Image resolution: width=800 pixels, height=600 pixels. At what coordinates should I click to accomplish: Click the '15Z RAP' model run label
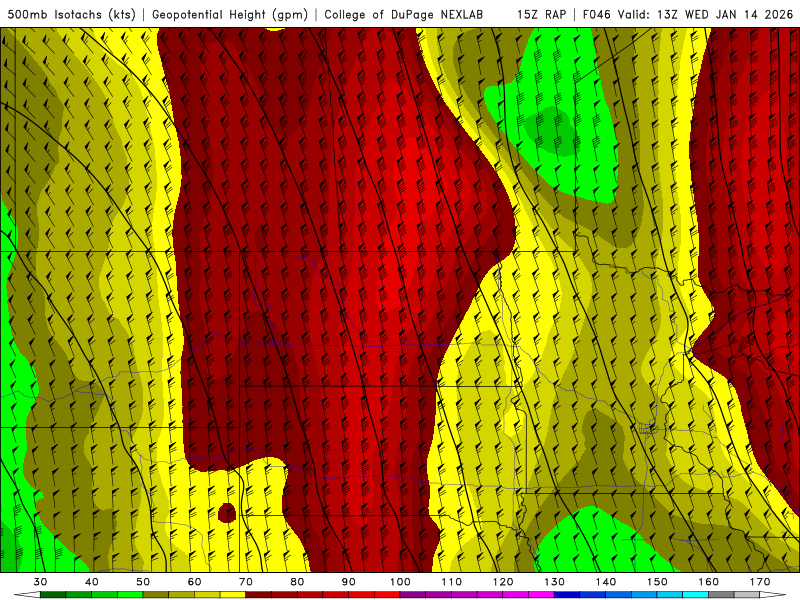[x=541, y=15]
